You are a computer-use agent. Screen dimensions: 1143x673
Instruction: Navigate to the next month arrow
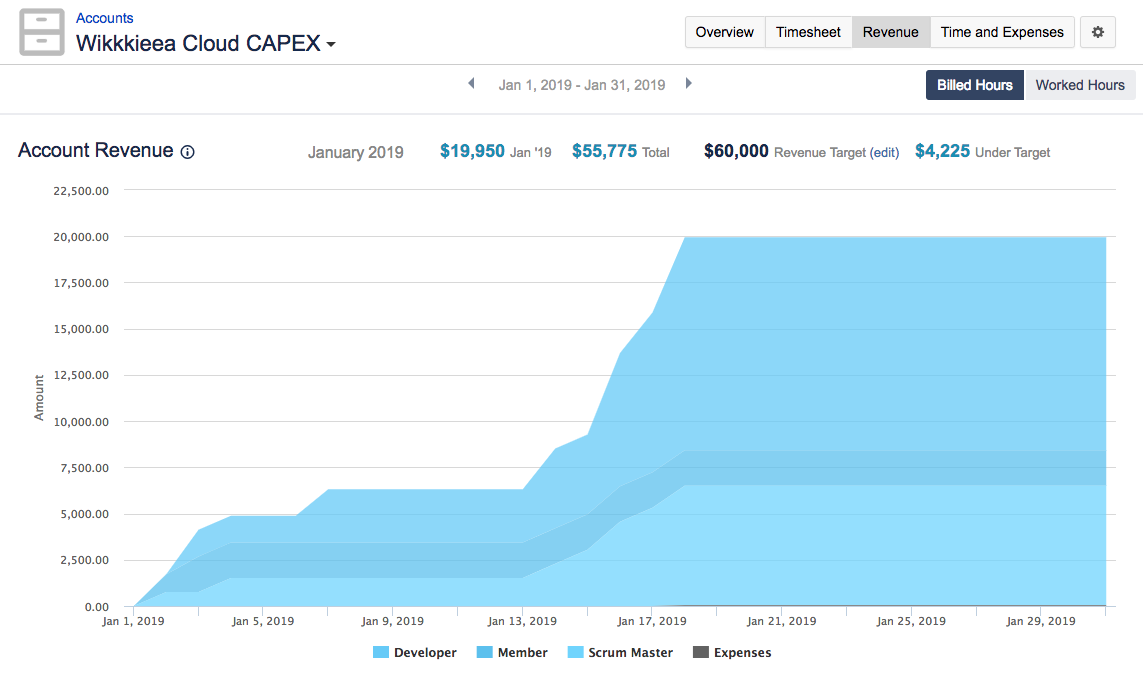[689, 84]
